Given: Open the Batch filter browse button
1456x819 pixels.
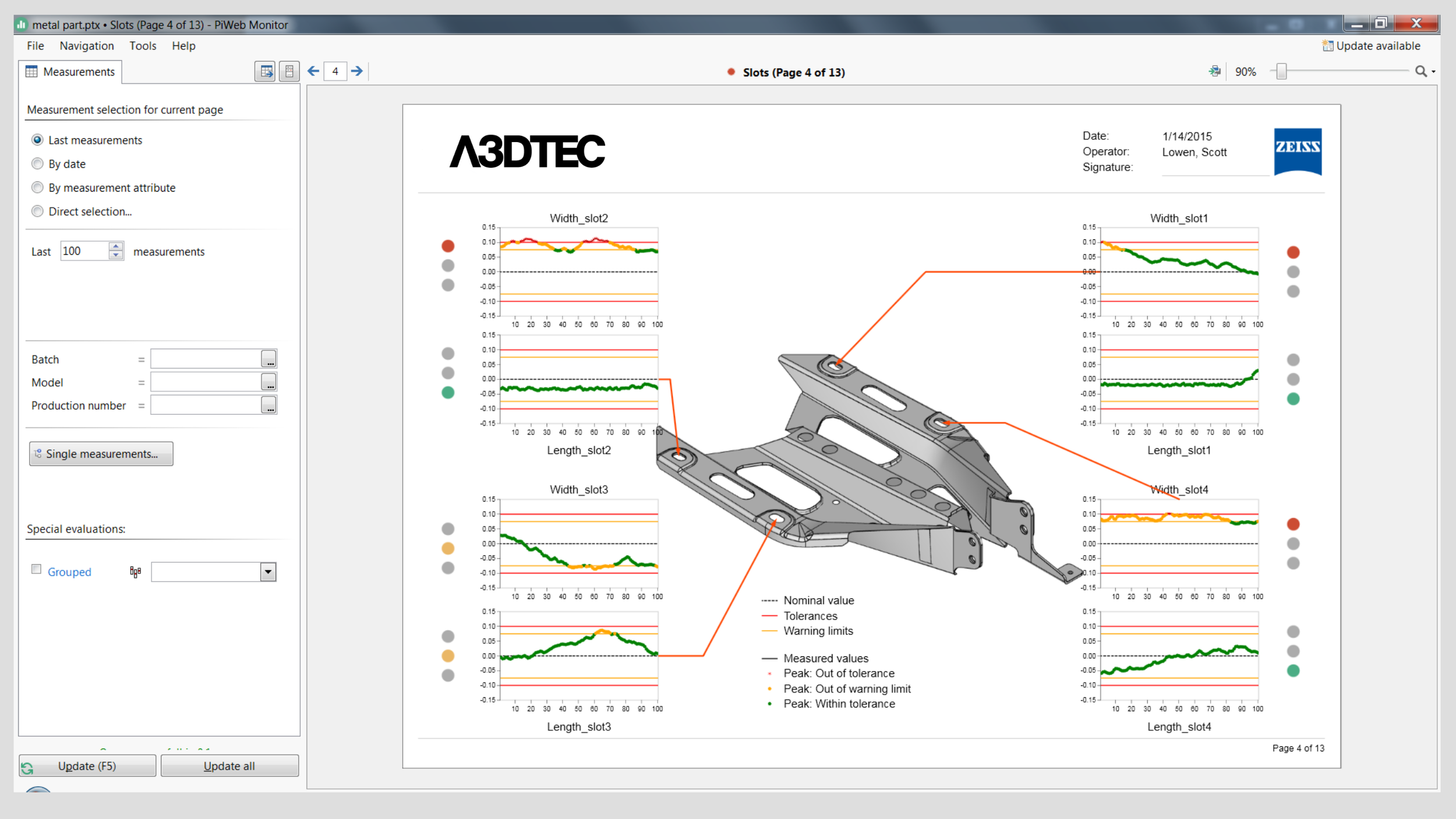Looking at the screenshot, I should click(268, 359).
